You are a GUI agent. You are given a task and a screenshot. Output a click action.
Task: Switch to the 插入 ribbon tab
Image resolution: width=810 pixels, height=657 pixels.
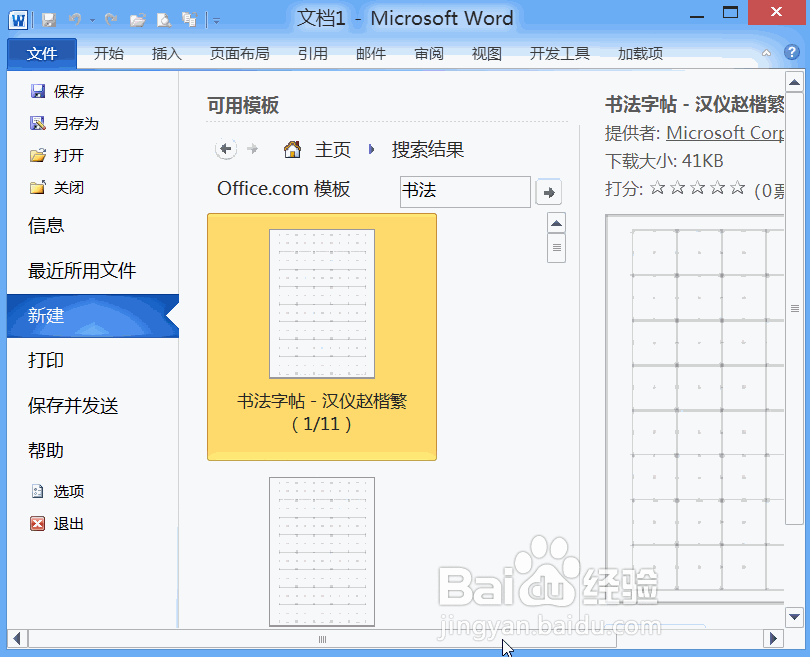tap(166, 53)
